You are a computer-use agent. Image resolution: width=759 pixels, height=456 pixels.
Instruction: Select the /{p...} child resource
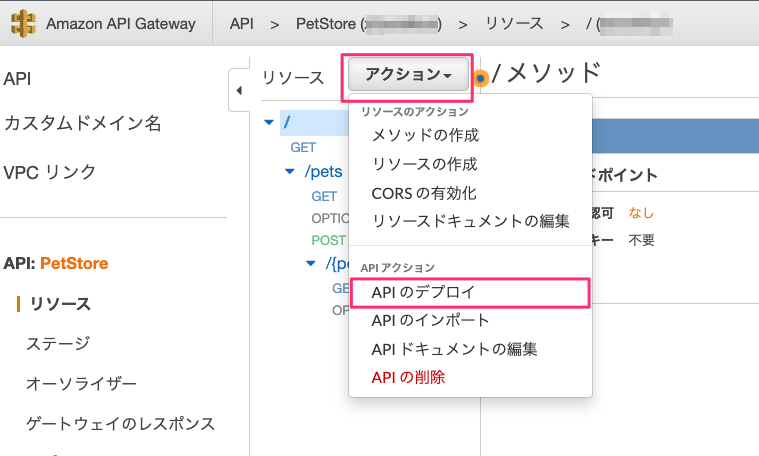pyautogui.click(x=337, y=263)
